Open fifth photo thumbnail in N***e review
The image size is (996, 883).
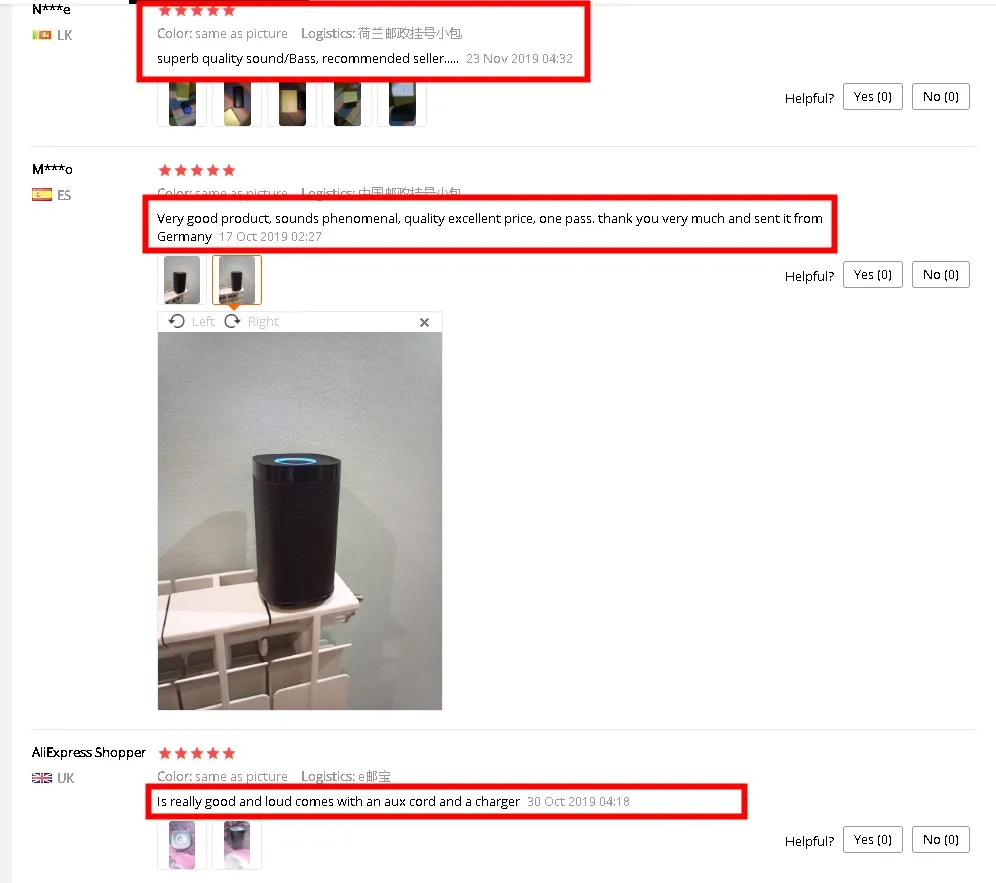click(x=402, y=104)
